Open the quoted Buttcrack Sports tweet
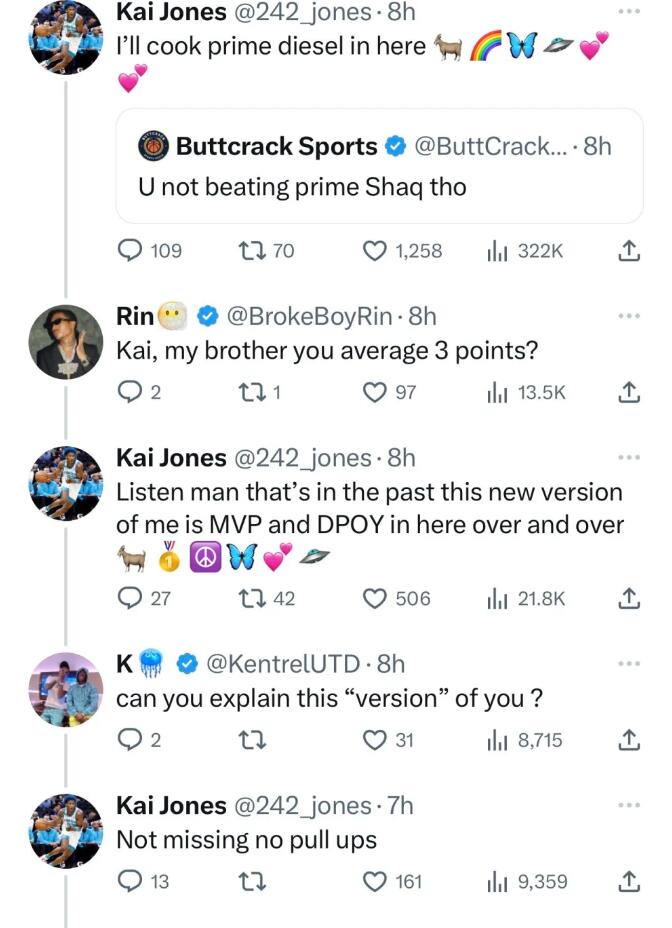The image size is (672, 928). [378, 166]
